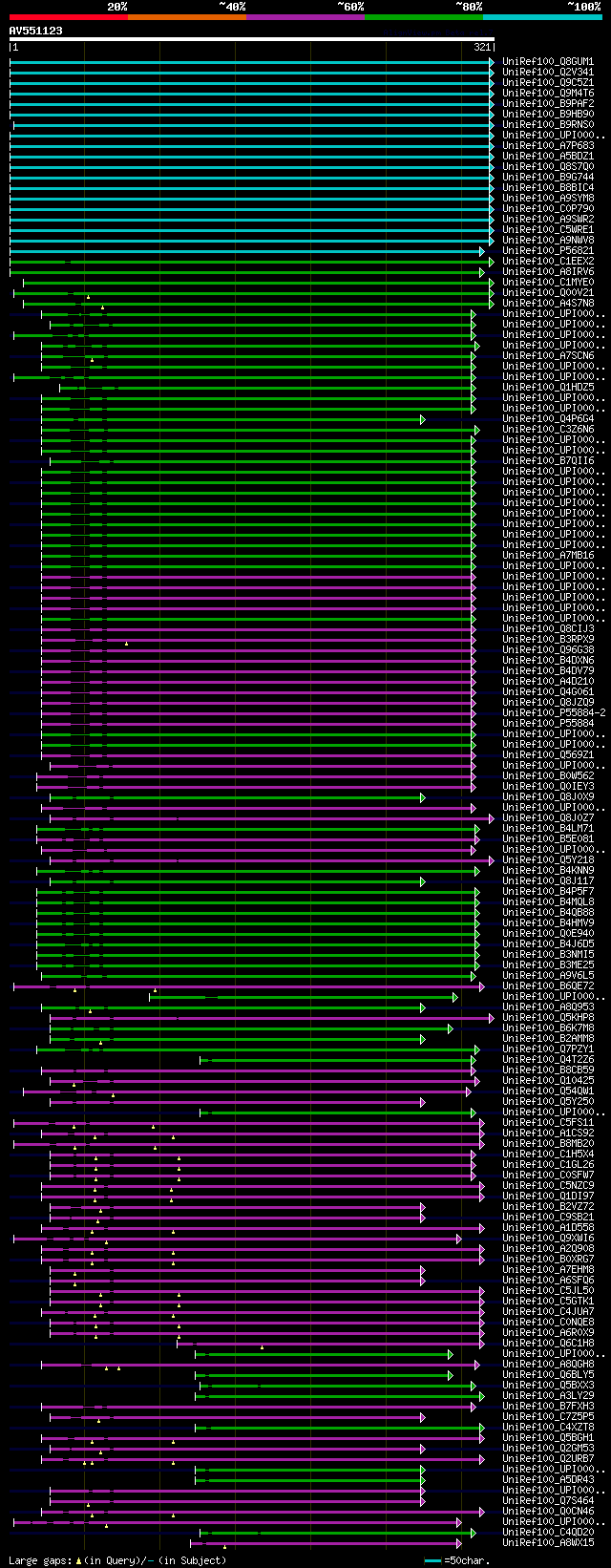The image size is (611, 1568).
Task: Select UniRef100_Q00V21 entry
Action: click(548, 293)
